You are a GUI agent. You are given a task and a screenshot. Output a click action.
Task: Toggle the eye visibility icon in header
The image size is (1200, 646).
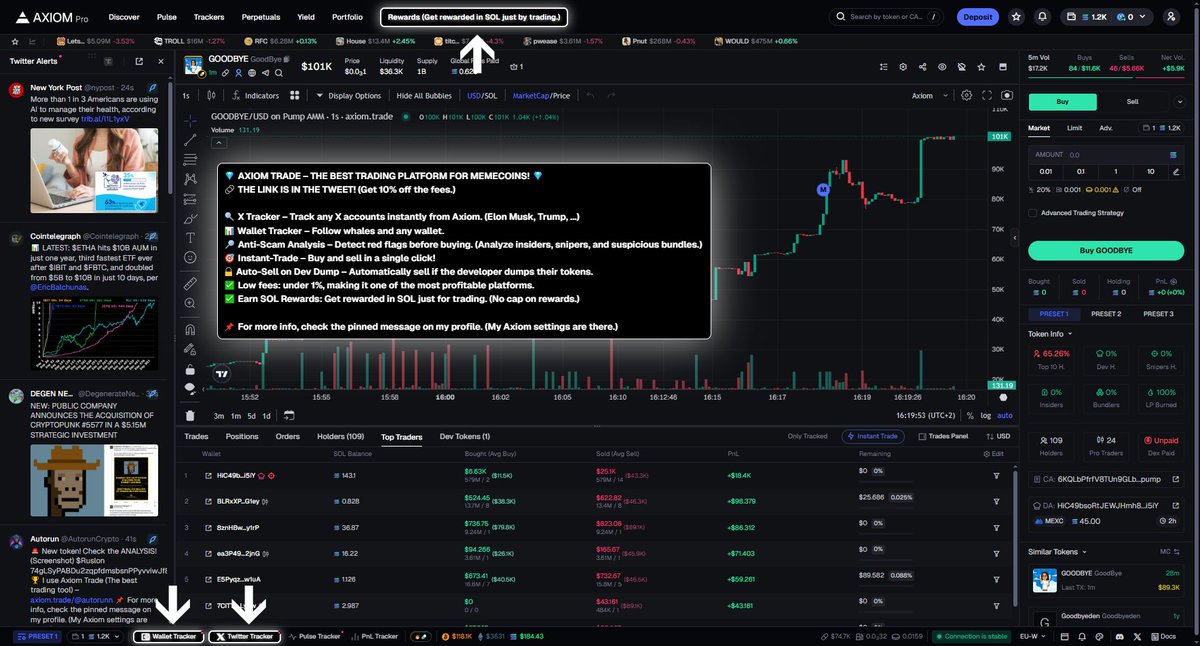(x=941, y=67)
